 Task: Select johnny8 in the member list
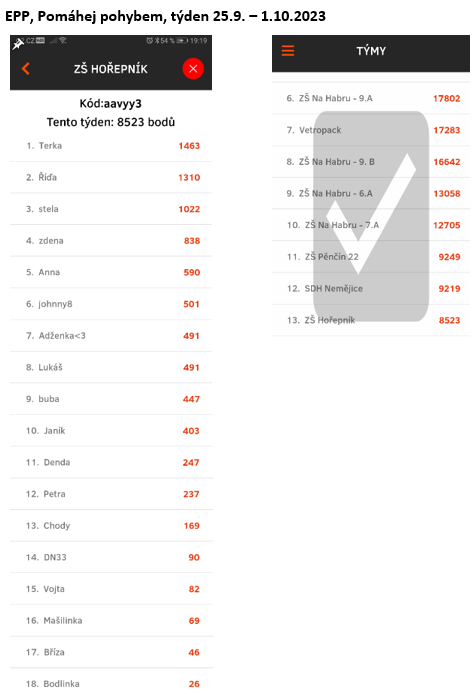(111, 304)
